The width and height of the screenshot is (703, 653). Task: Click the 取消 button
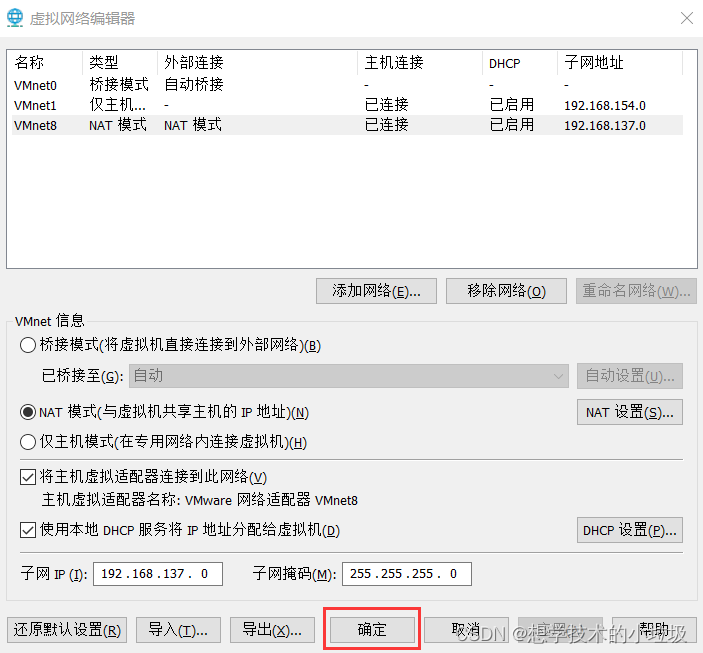(466, 630)
